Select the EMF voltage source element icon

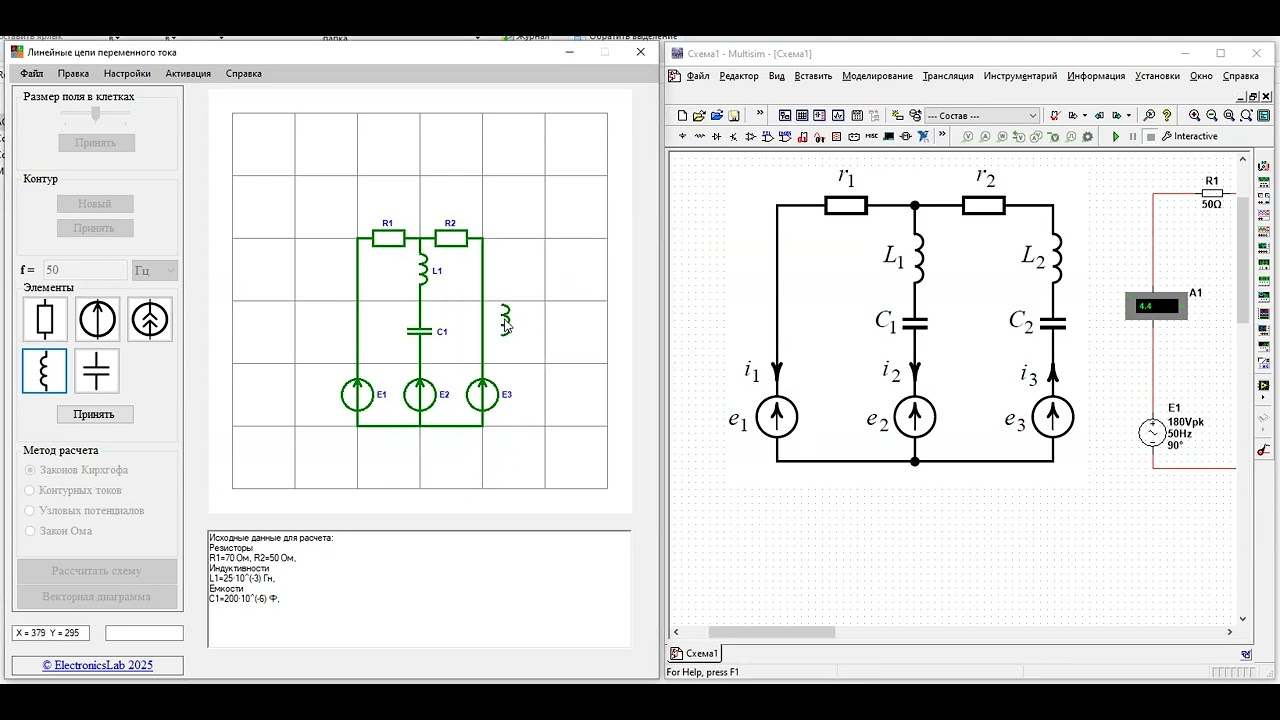97,319
